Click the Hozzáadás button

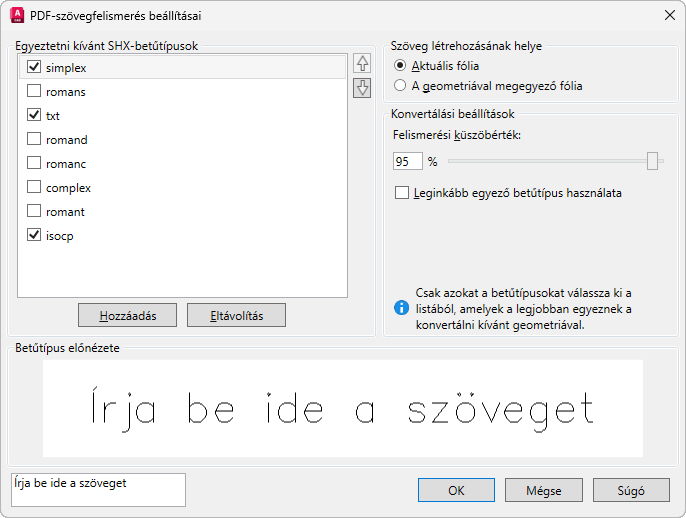pyautogui.click(x=127, y=315)
